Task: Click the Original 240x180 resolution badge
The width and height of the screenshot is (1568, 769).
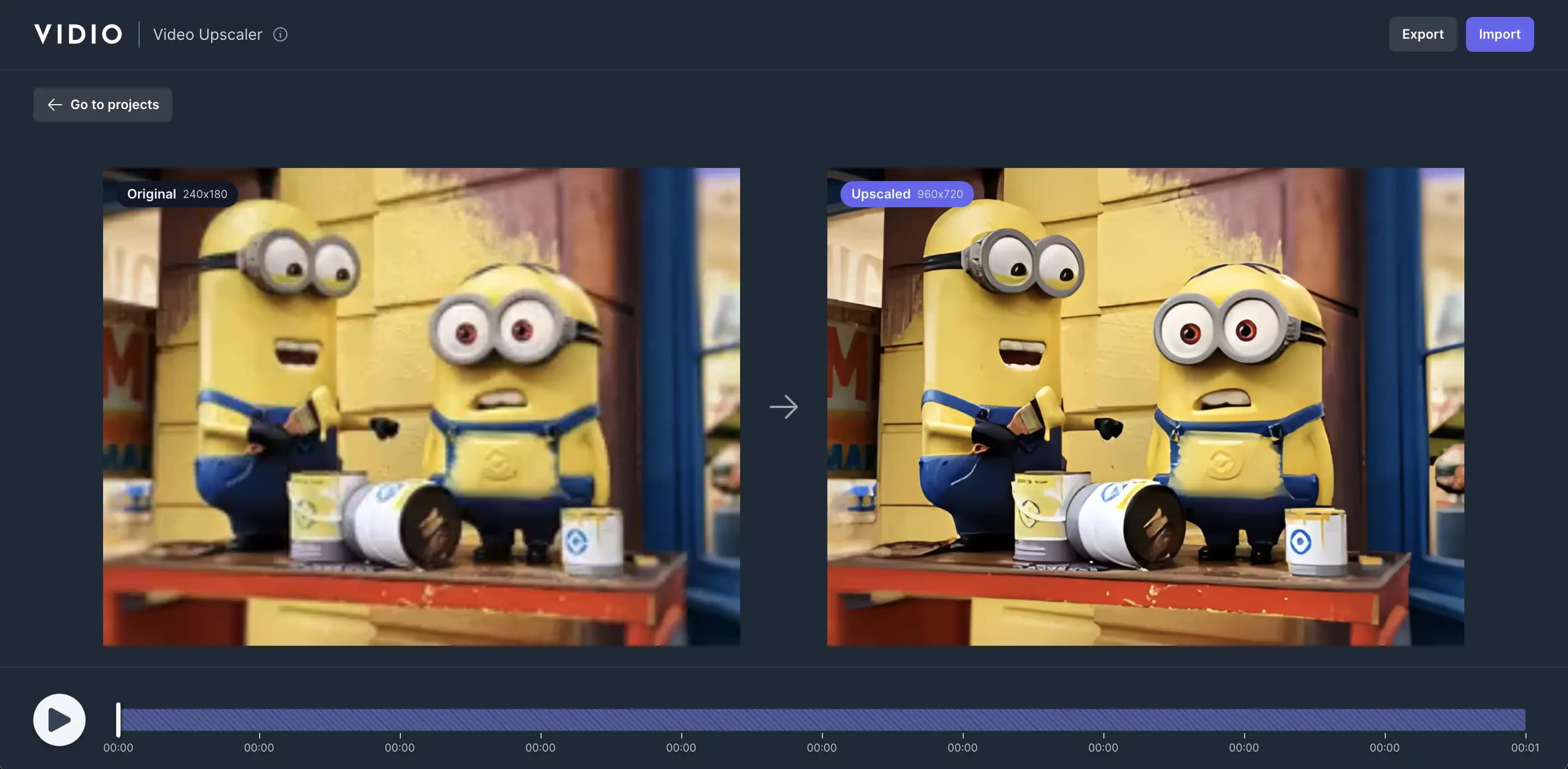Action: pyautogui.click(x=177, y=194)
